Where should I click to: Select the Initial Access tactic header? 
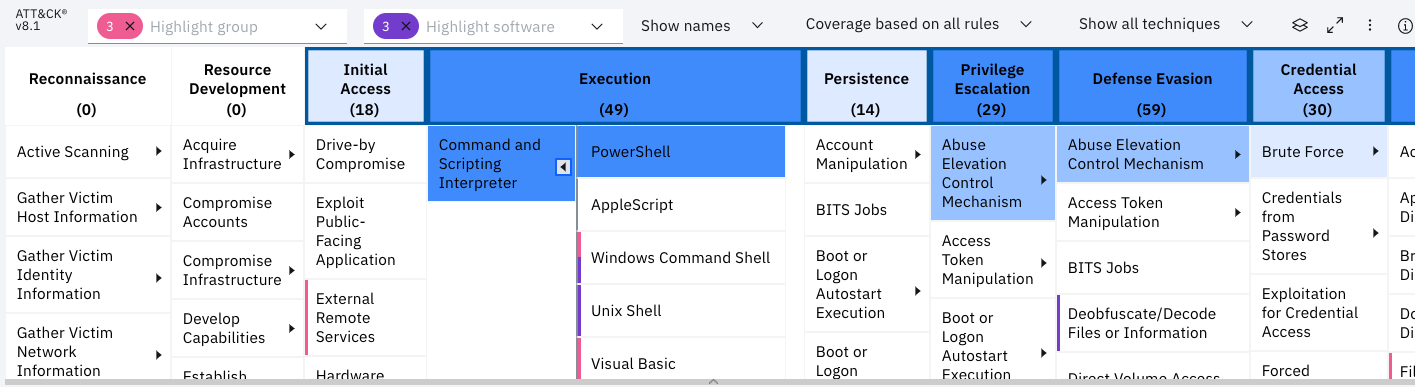365,88
